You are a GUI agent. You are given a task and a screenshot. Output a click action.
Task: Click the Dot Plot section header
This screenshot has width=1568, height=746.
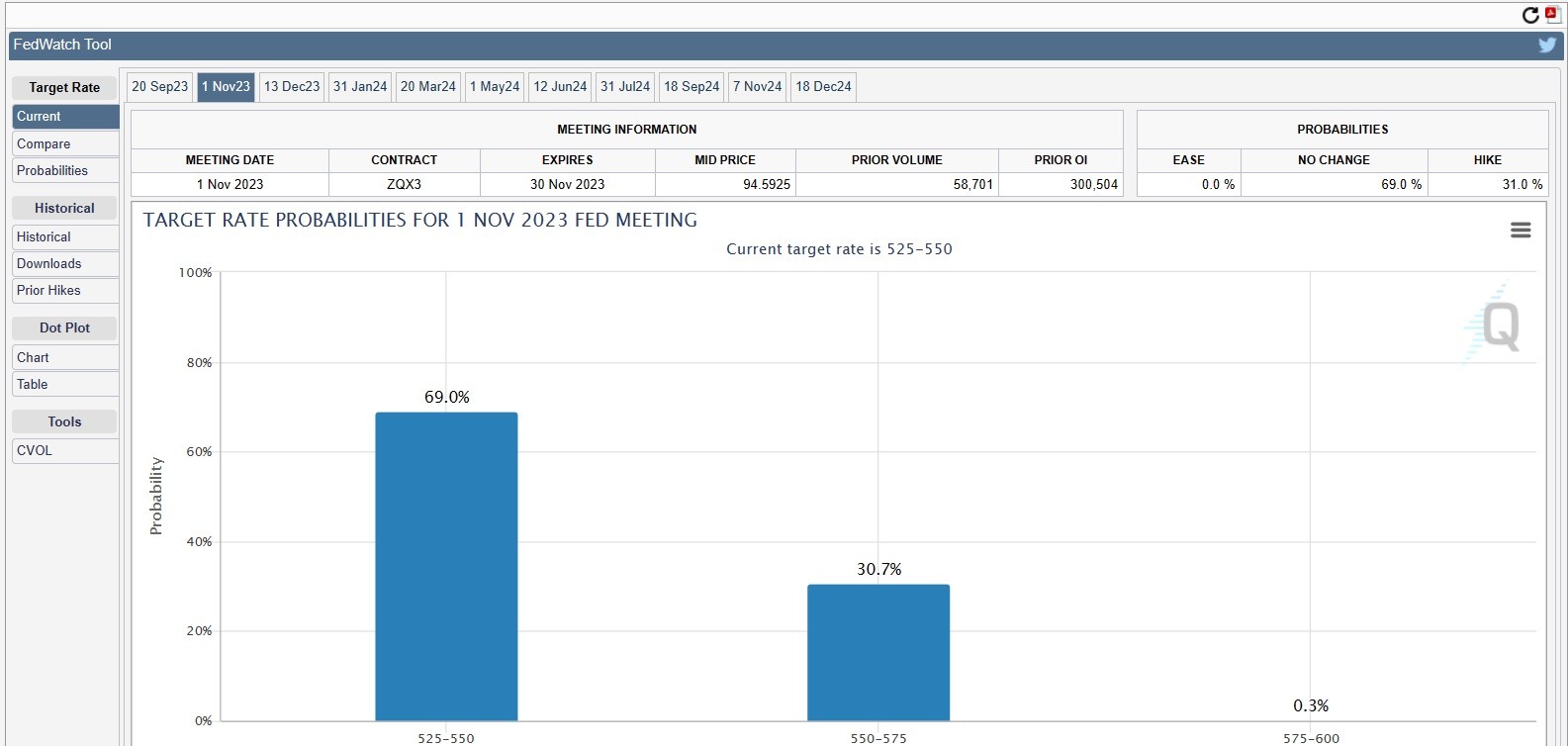click(x=64, y=327)
